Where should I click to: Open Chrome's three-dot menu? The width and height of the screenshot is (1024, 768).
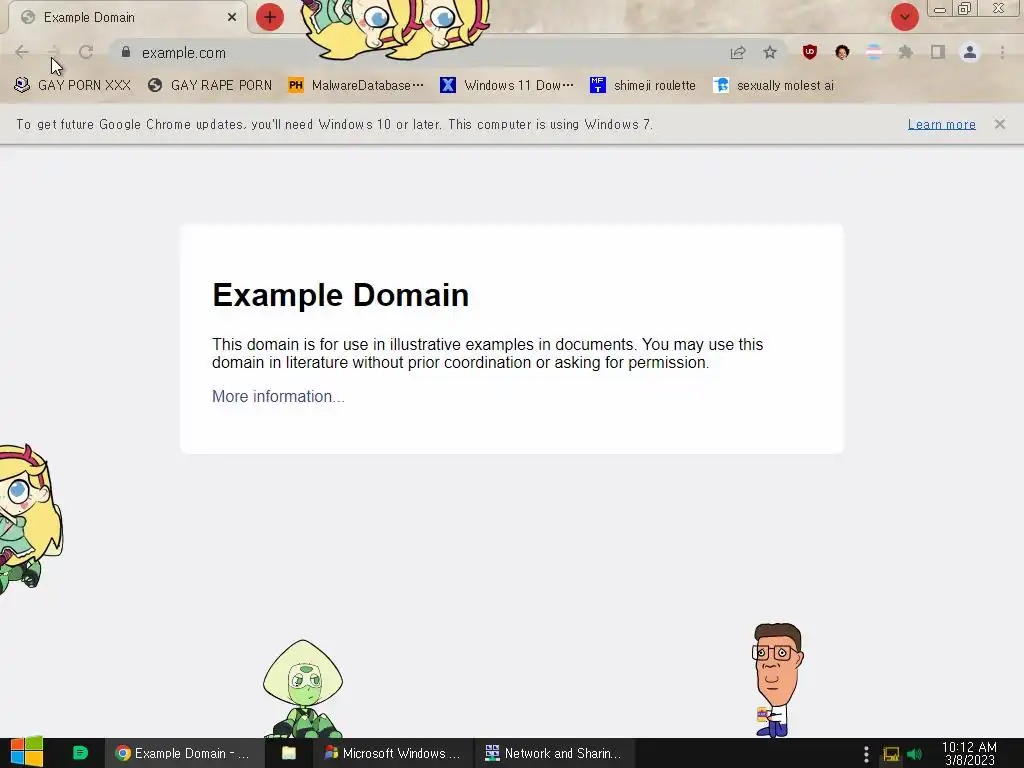click(x=1002, y=52)
